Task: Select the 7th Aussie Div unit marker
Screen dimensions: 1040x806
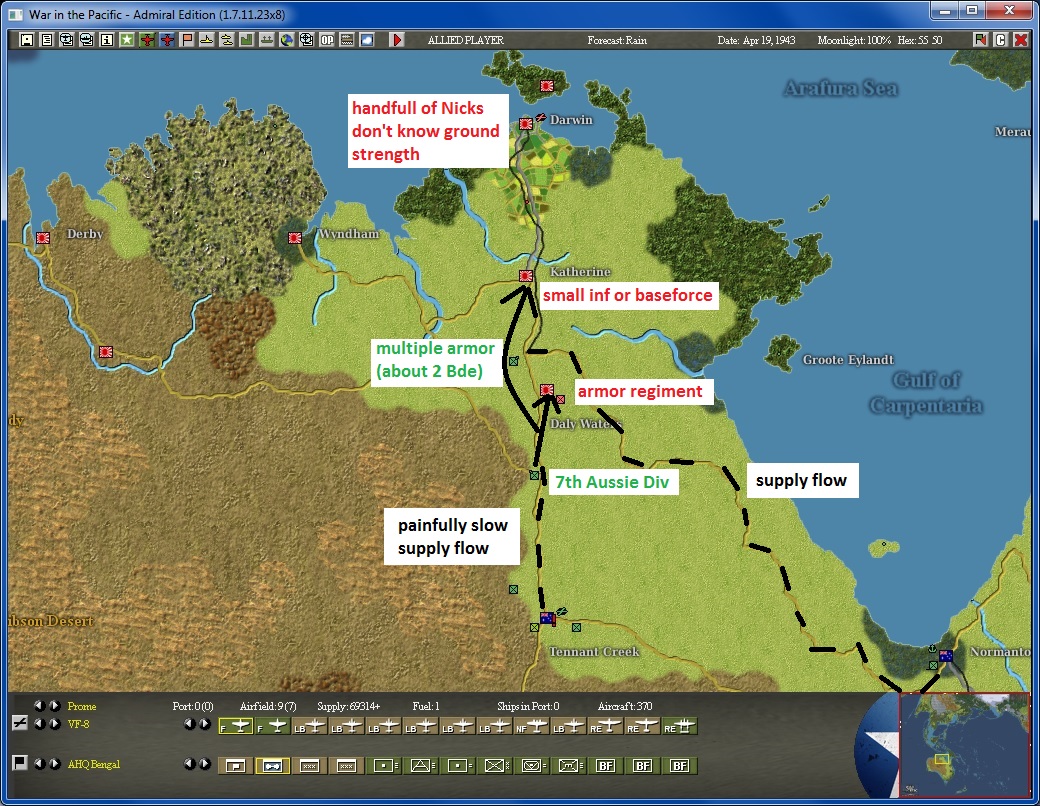Action: pyautogui.click(x=534, y=475)
